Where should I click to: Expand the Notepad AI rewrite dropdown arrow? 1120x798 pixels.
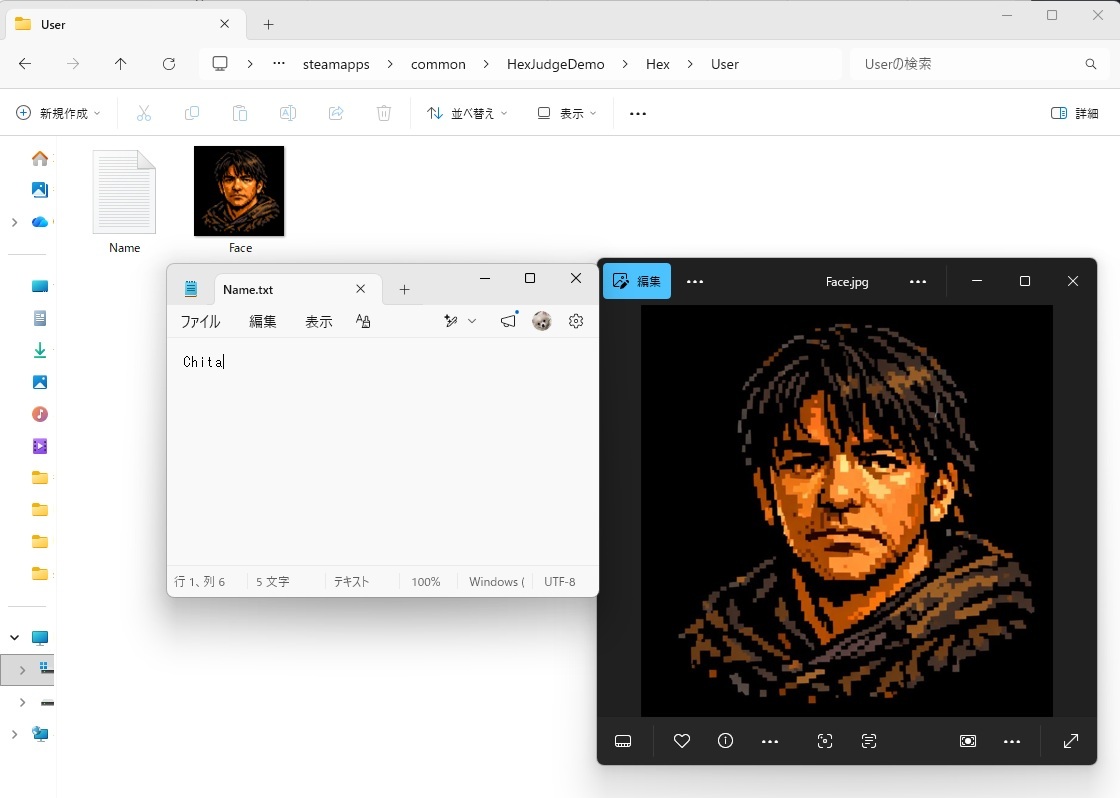472,321
